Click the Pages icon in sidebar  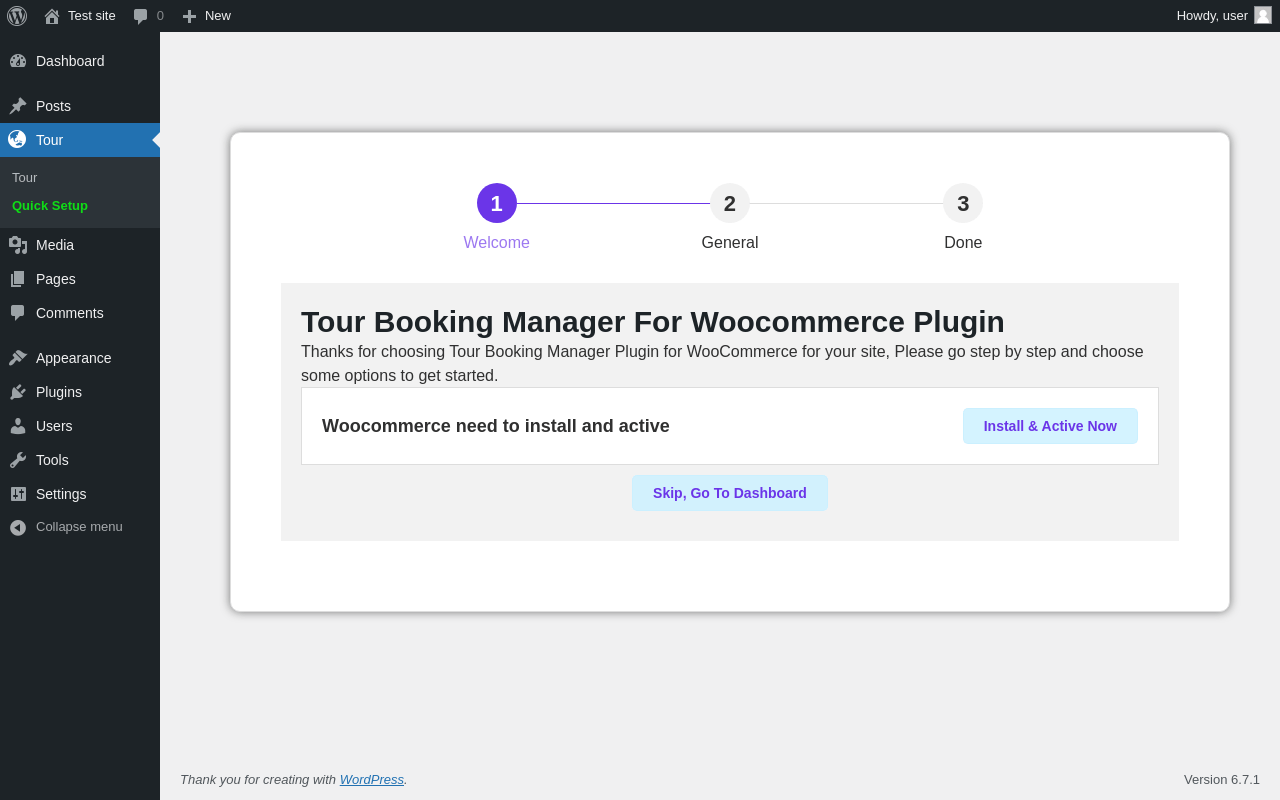tap(18, 279)
